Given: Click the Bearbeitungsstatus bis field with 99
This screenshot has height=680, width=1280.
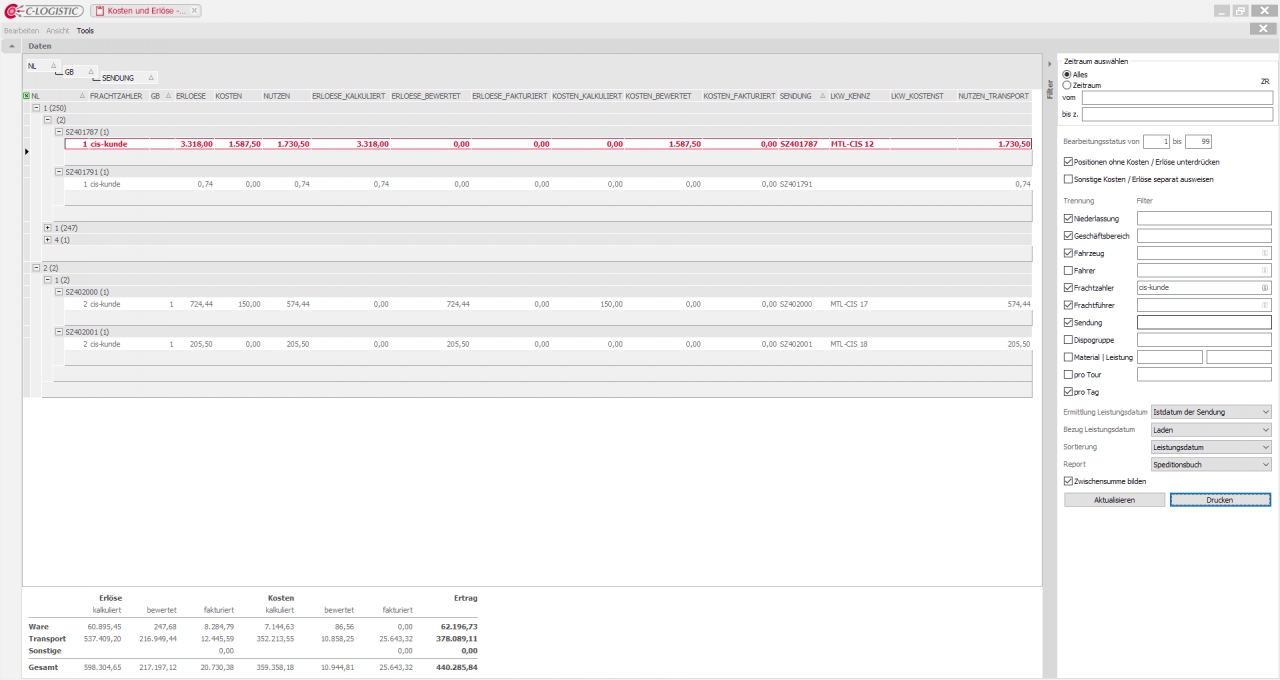Looking at the screenshot, I should [1199, 142].
